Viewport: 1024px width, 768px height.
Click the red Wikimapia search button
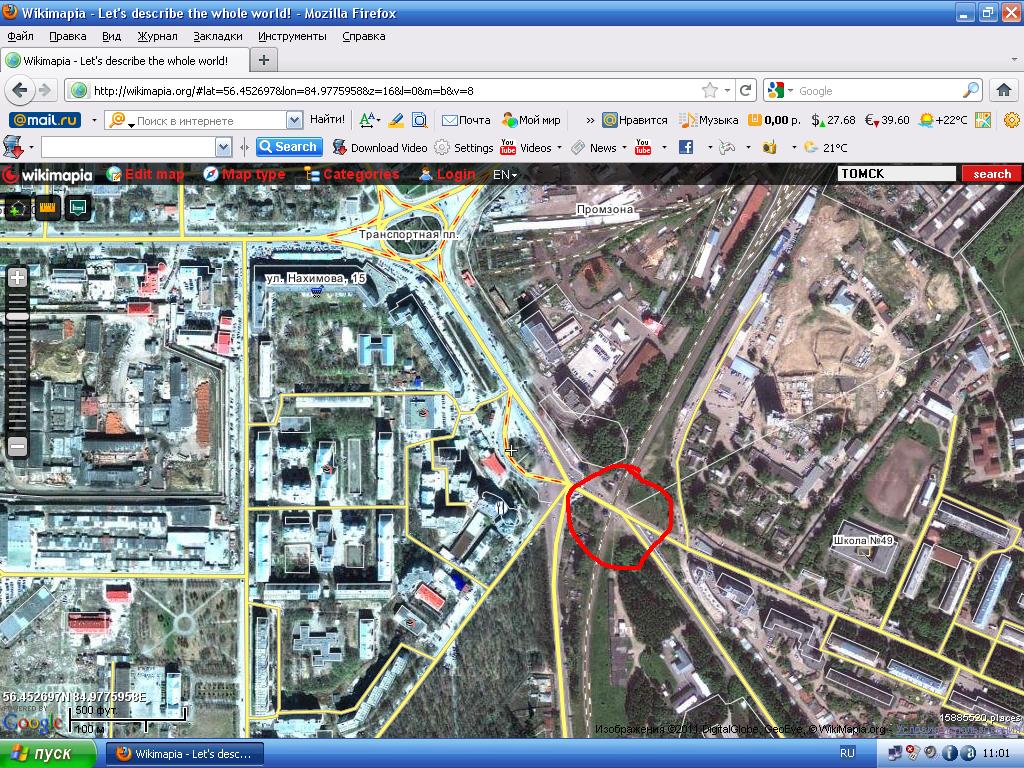(992, 174)
